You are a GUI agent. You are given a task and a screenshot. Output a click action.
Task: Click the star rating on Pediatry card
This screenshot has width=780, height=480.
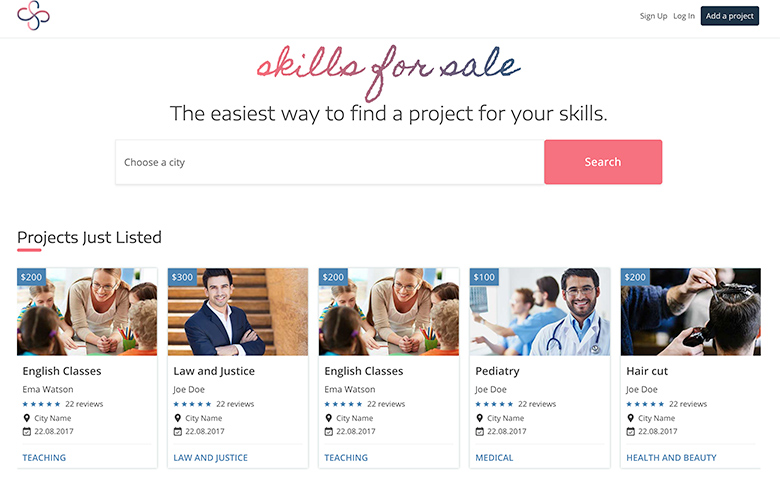494,404
